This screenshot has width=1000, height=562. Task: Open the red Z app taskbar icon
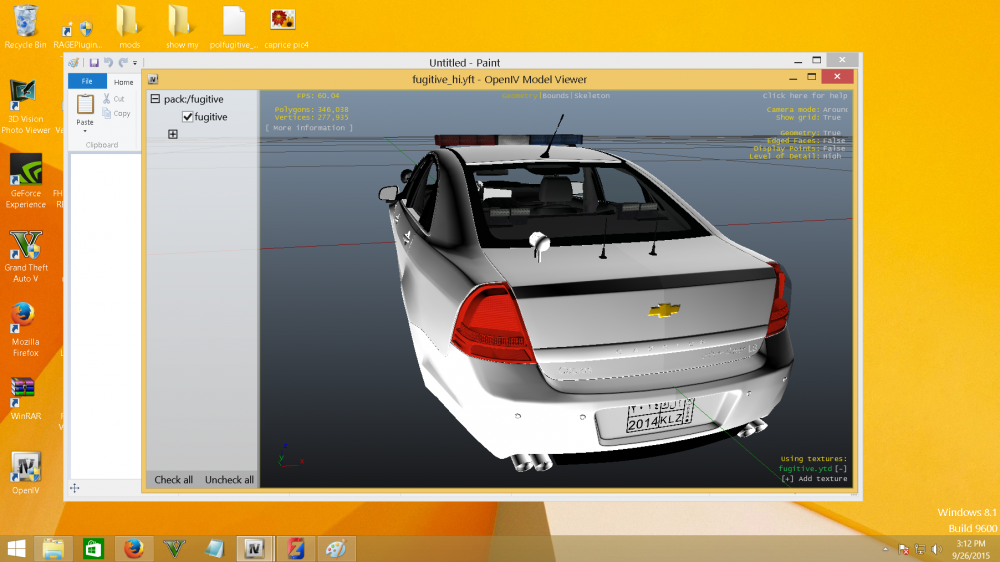click(295, 549)
